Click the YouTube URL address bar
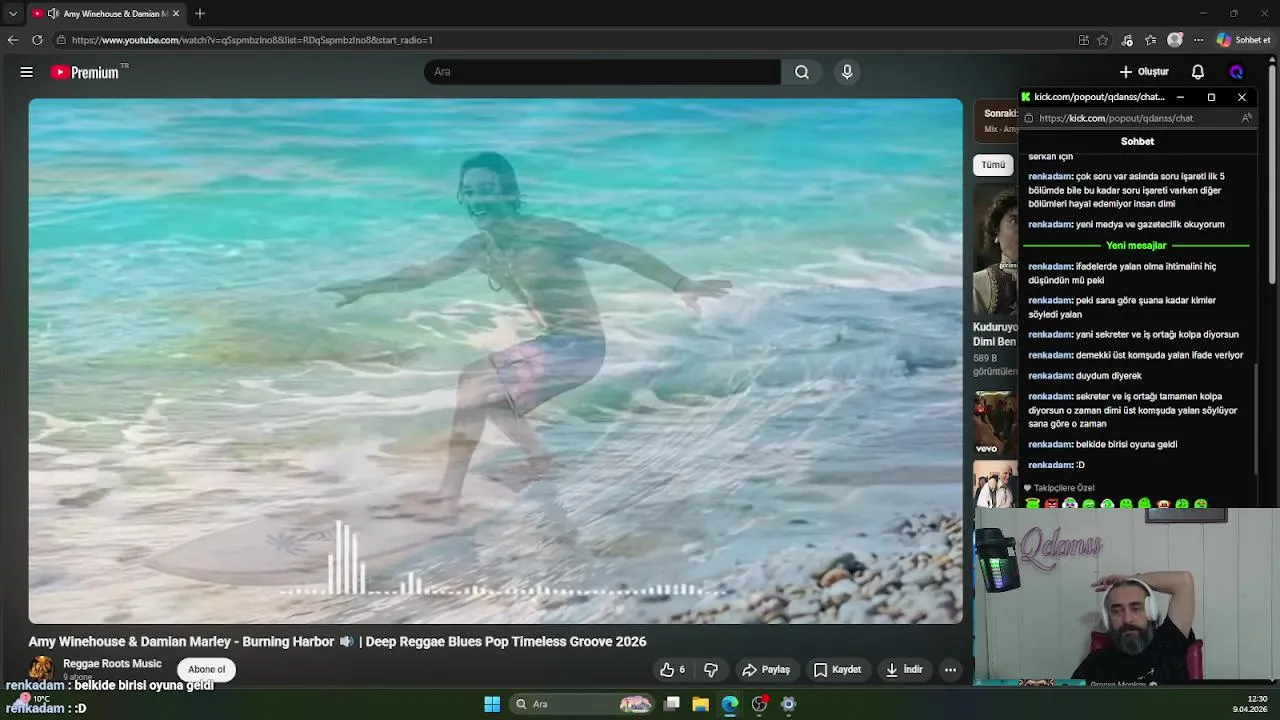 click(560, 40)
